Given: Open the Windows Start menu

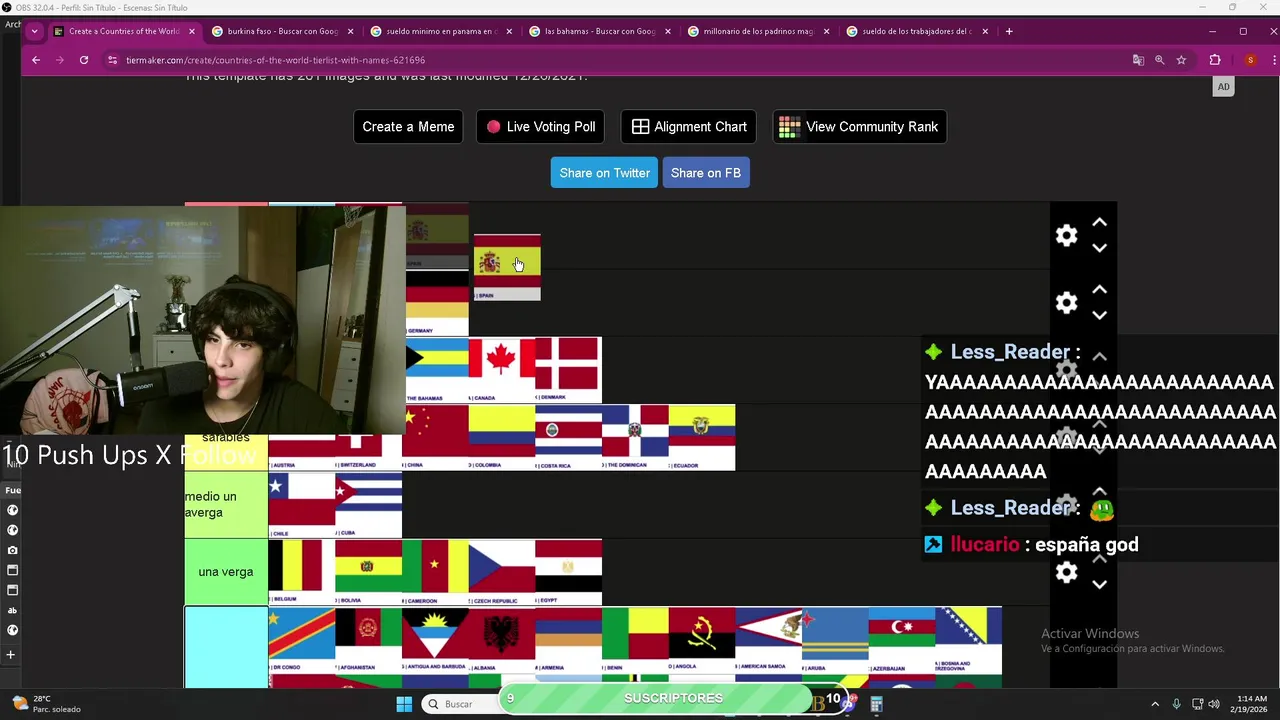Looking at the screenshot, I should (x=404, y=704).
